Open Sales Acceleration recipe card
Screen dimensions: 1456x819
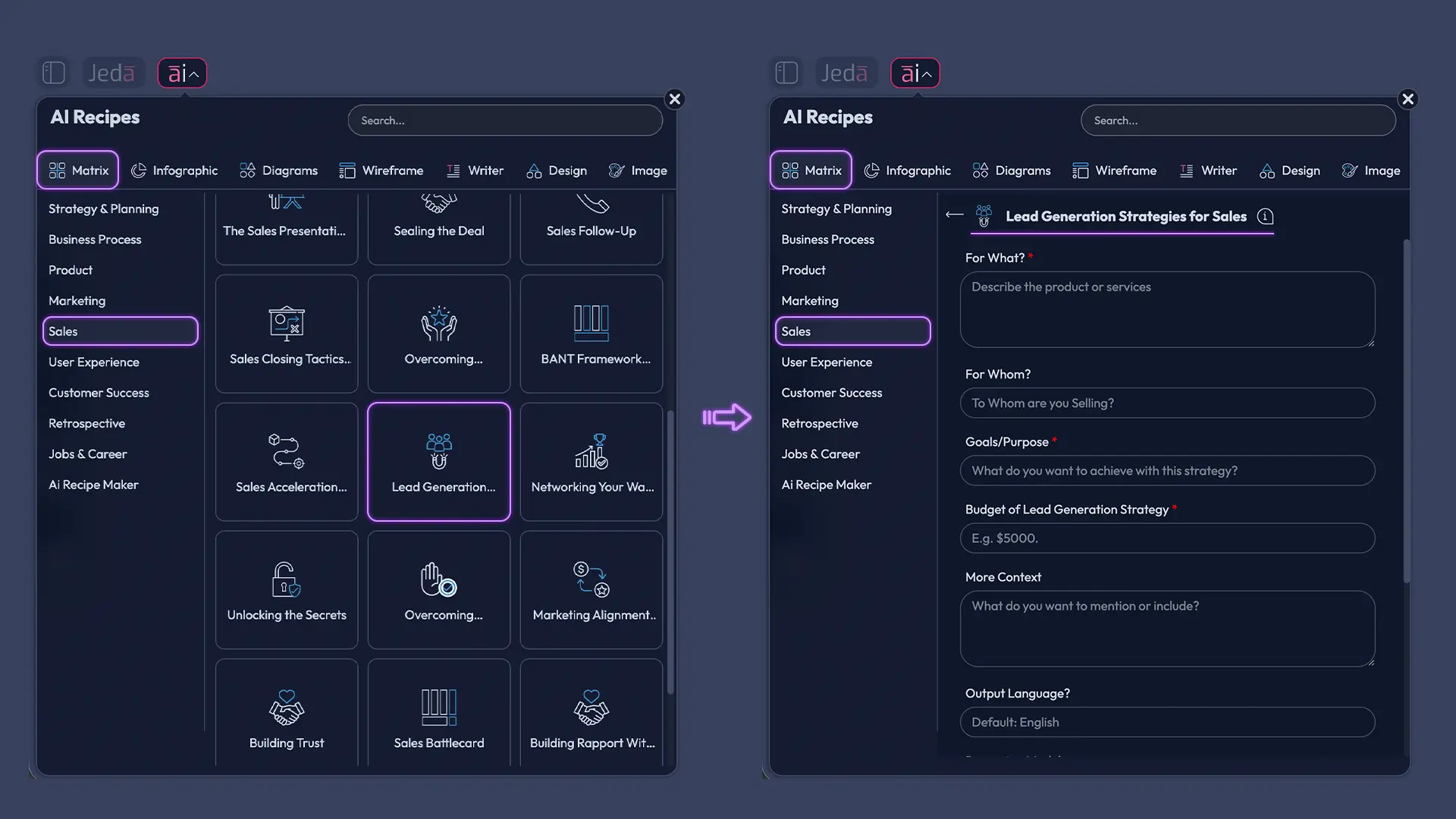click(287, 462)
